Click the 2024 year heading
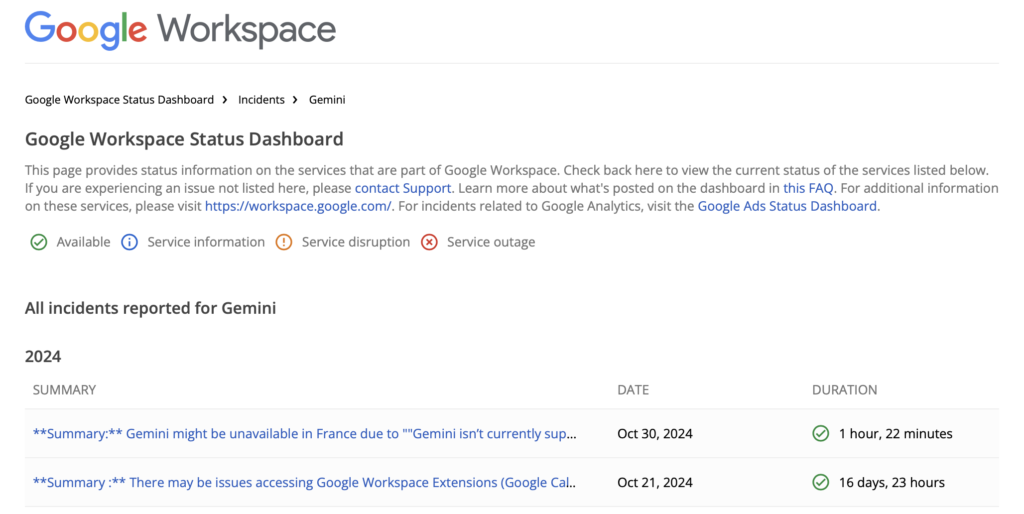This screenshot has height=514, width=1024. point(43,357)
